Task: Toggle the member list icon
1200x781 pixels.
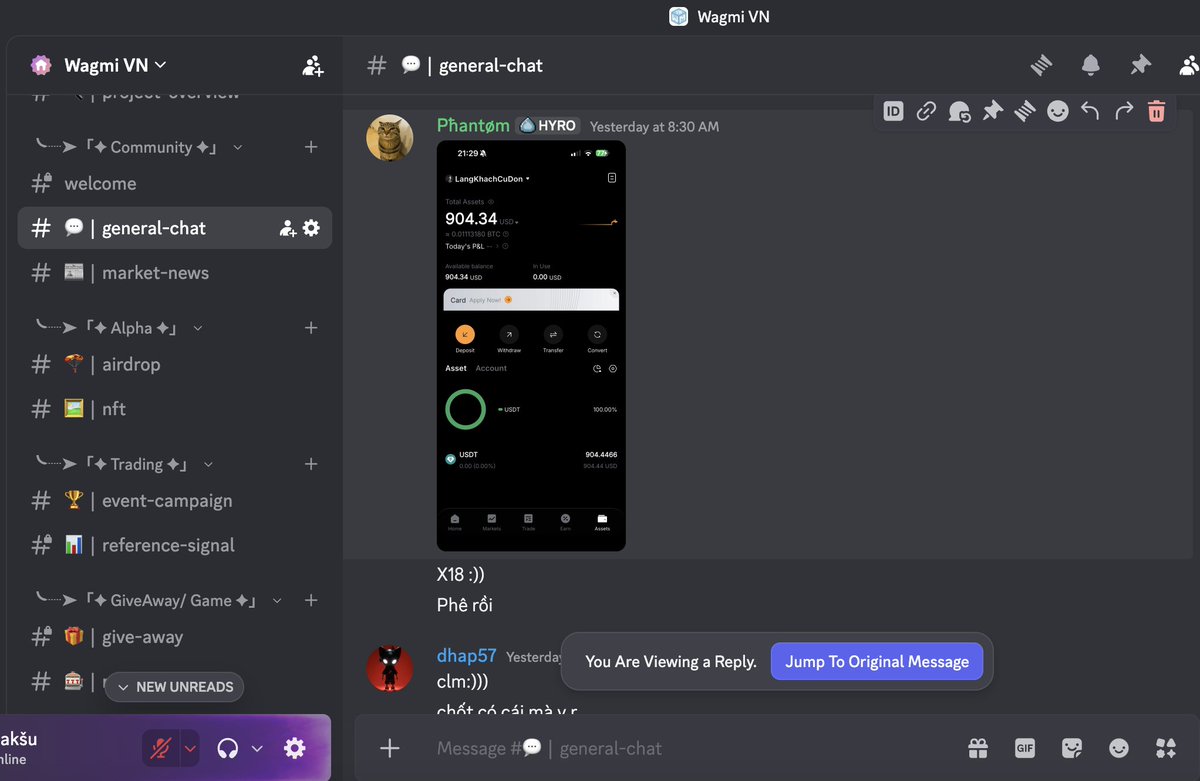Action: click(1189, 65)
